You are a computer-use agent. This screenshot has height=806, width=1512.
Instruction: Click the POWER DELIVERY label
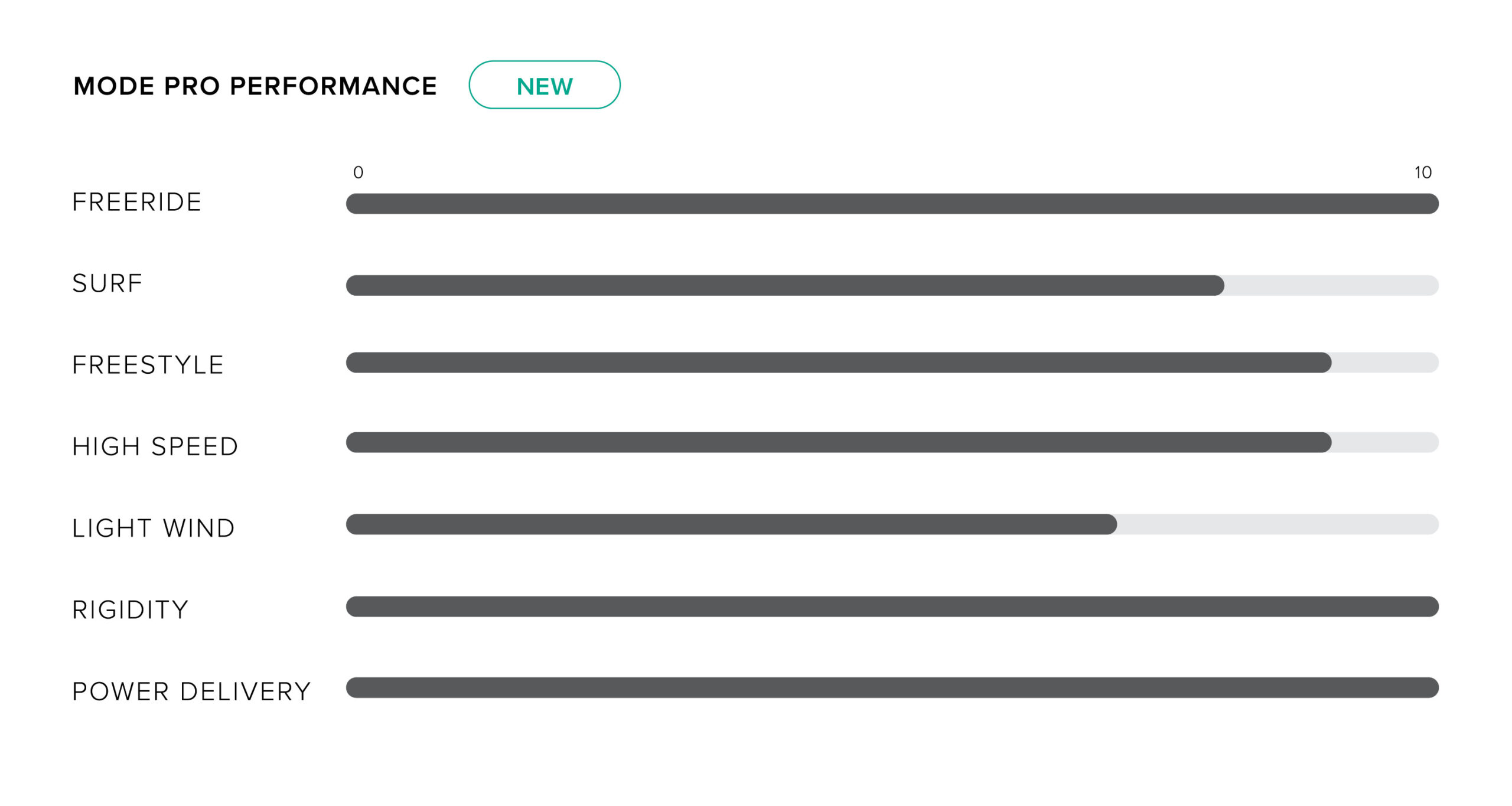[x=191, y=691]
